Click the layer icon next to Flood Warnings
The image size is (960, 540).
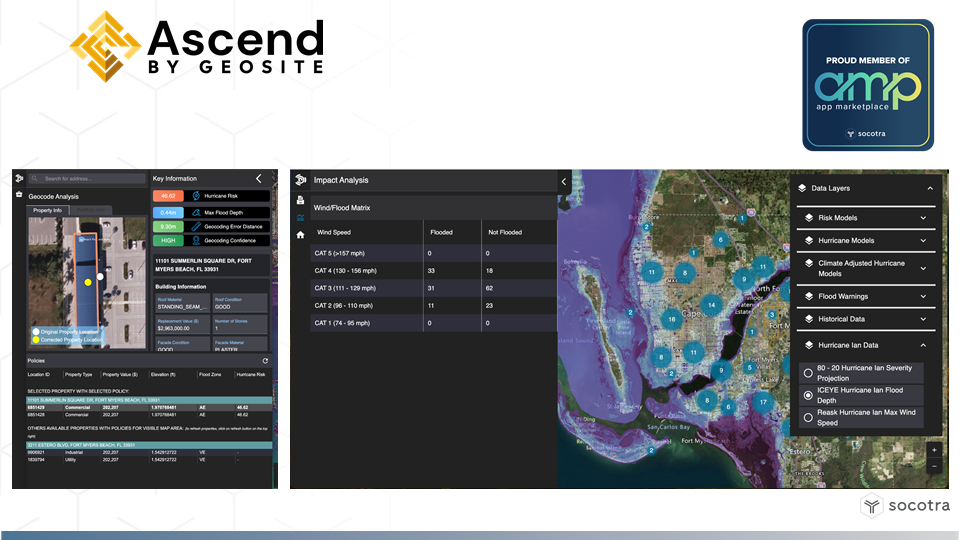coord(809,296)
